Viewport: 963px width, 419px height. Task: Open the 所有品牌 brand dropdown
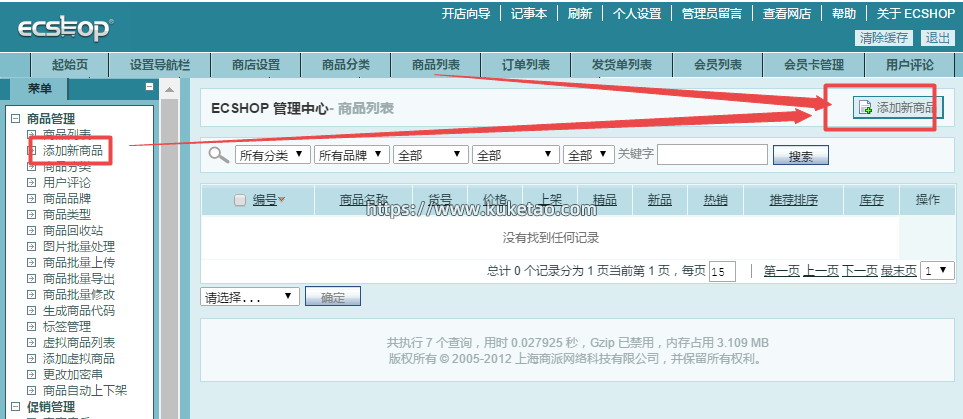point(351,155)
